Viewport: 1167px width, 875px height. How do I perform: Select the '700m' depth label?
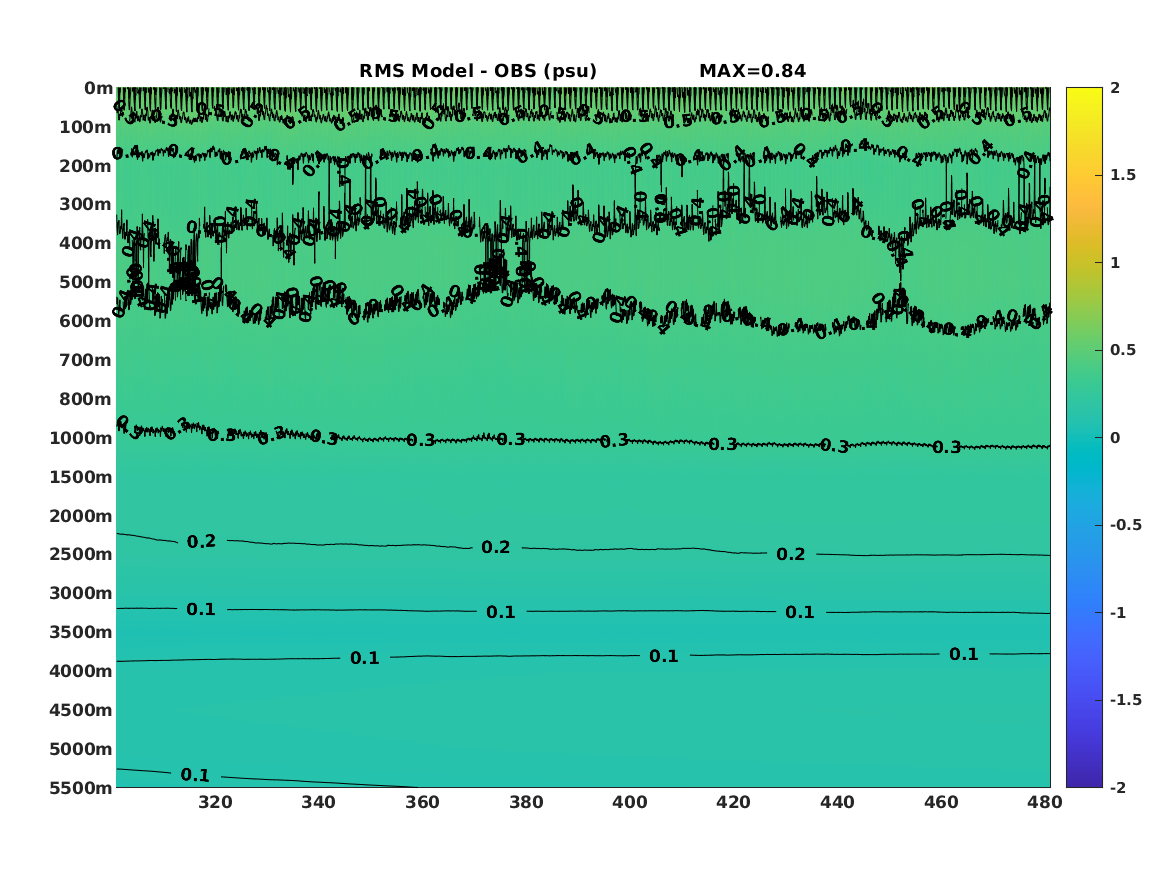(86, 360)
